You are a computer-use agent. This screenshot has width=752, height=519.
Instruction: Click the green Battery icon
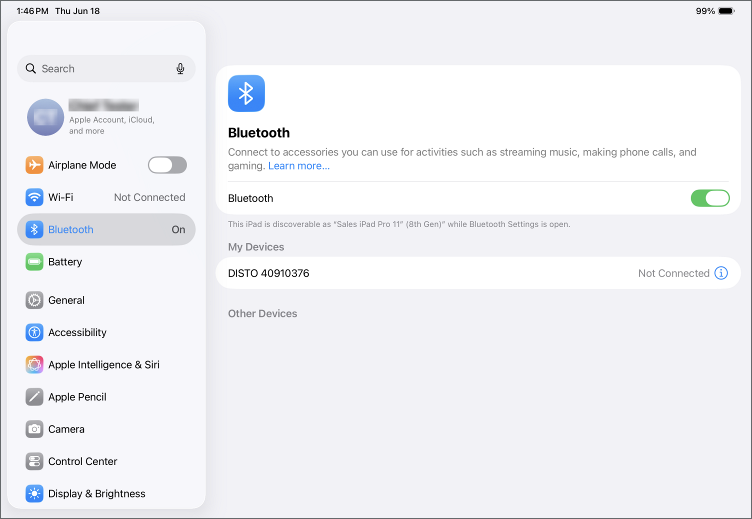coord(35,262)
